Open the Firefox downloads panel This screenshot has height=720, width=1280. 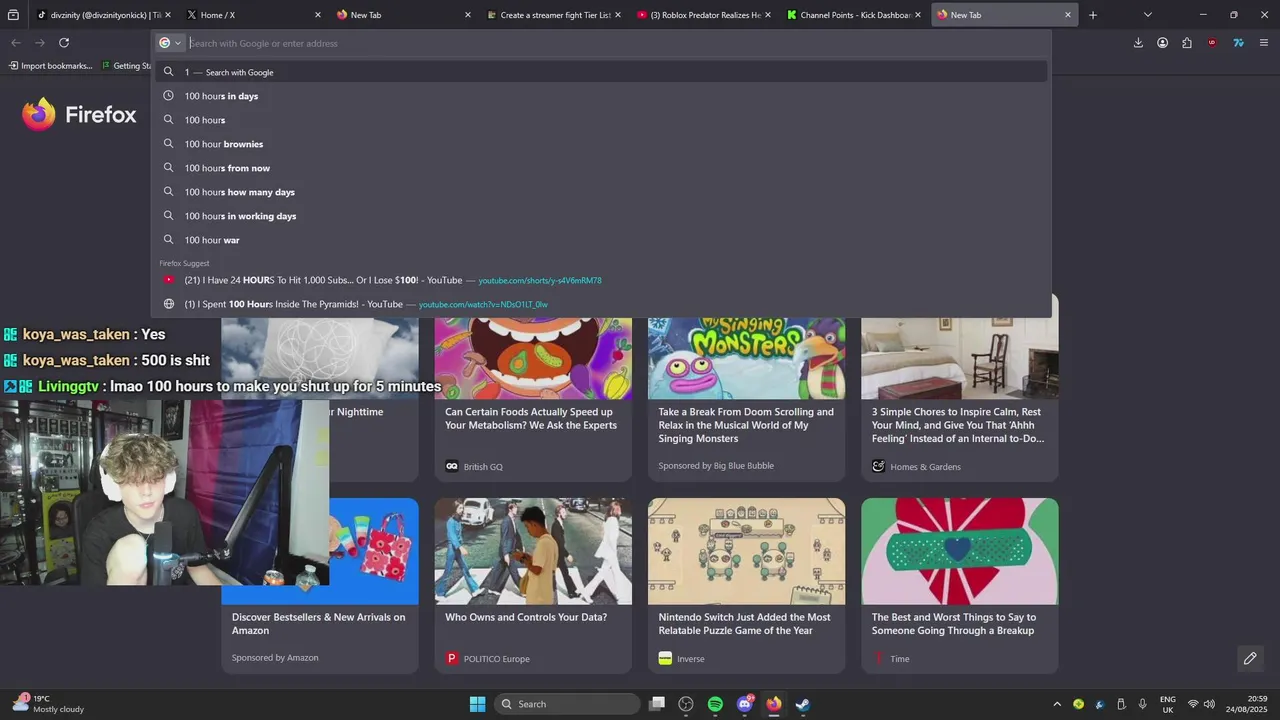pos(1138,43)
